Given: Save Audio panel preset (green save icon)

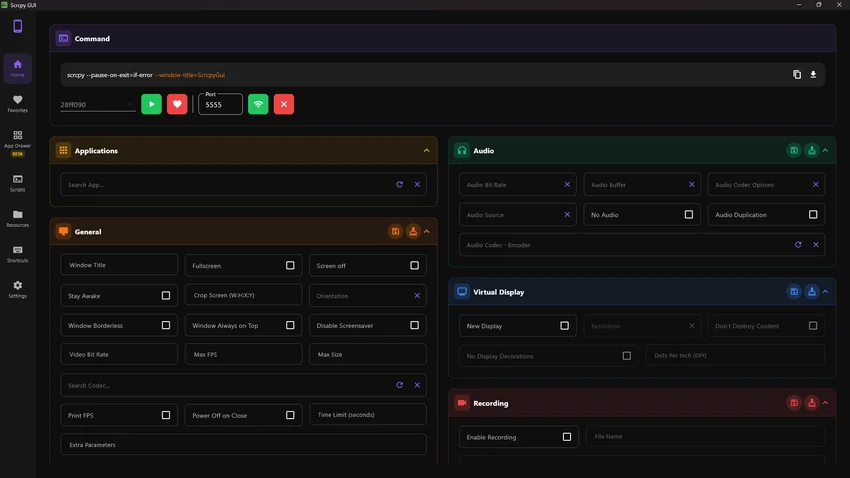Looking at the screenshot, I should (x=794, y=151).
